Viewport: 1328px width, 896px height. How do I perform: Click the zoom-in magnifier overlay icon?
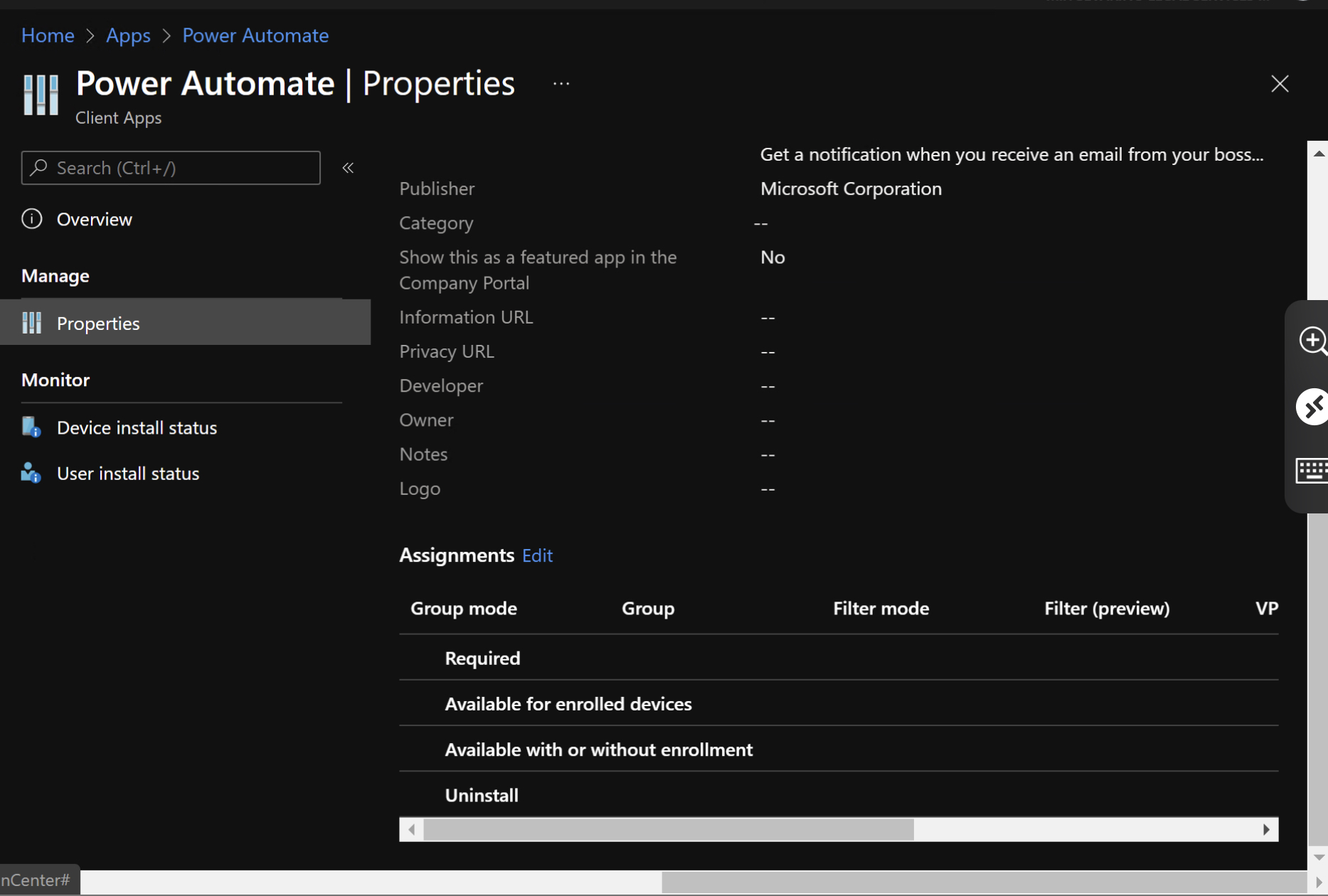click(x=1312, y=341)
